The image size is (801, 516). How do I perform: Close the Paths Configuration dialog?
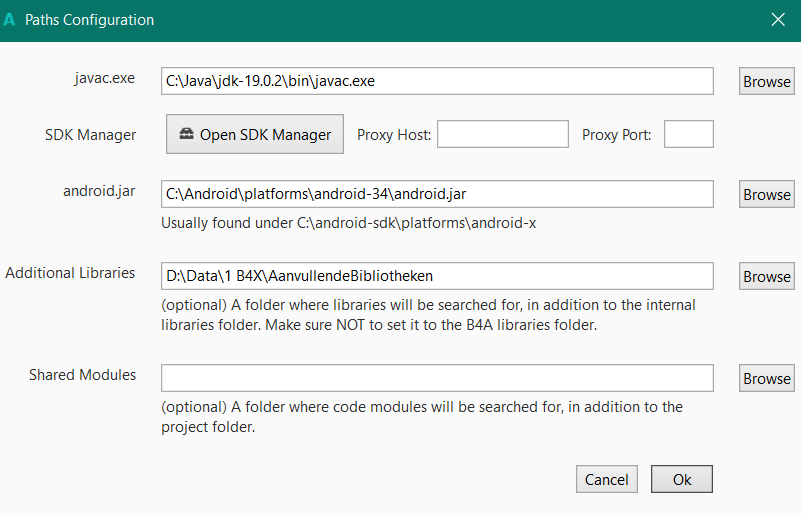778,19
